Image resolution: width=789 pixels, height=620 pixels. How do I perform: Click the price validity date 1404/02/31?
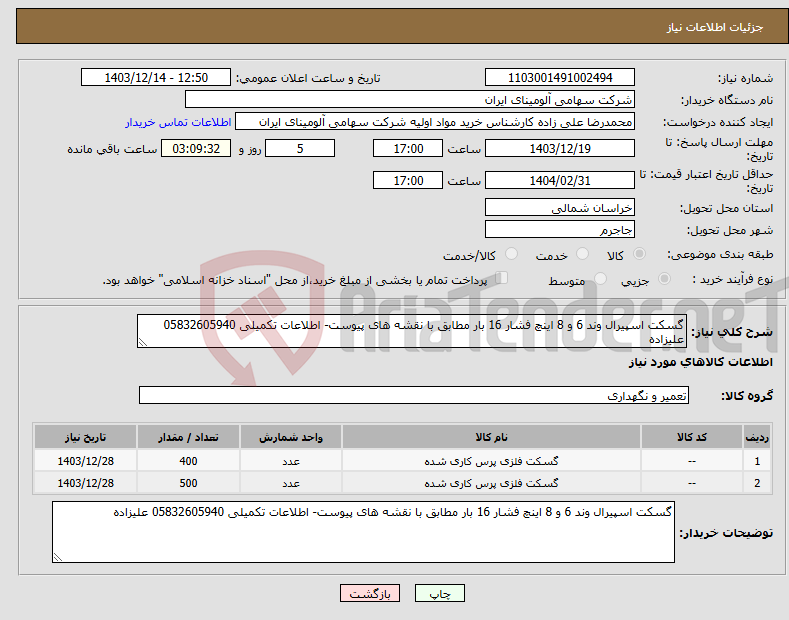pyautogui.click(x=560, y=180)
